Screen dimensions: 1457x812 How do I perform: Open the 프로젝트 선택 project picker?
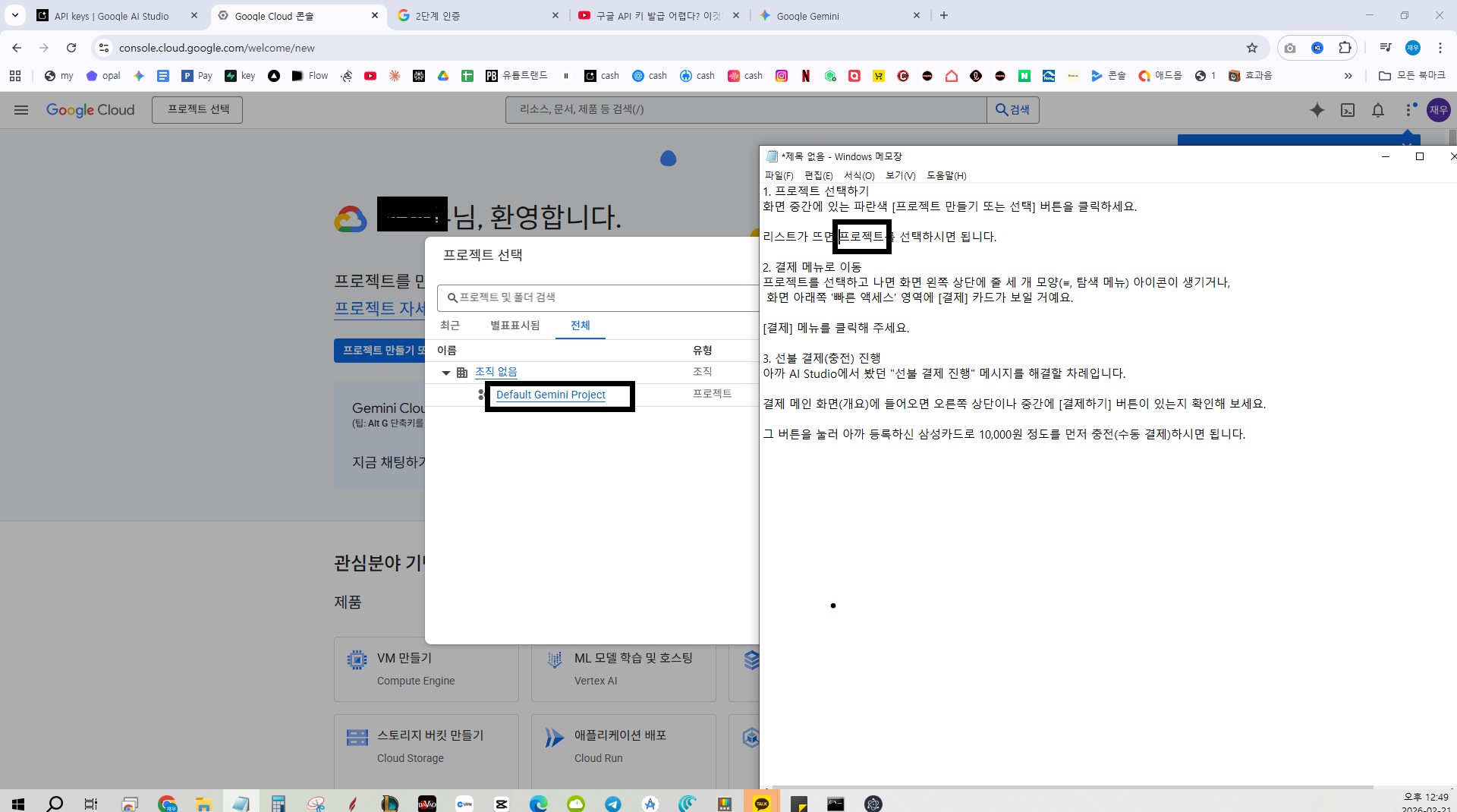197,110
